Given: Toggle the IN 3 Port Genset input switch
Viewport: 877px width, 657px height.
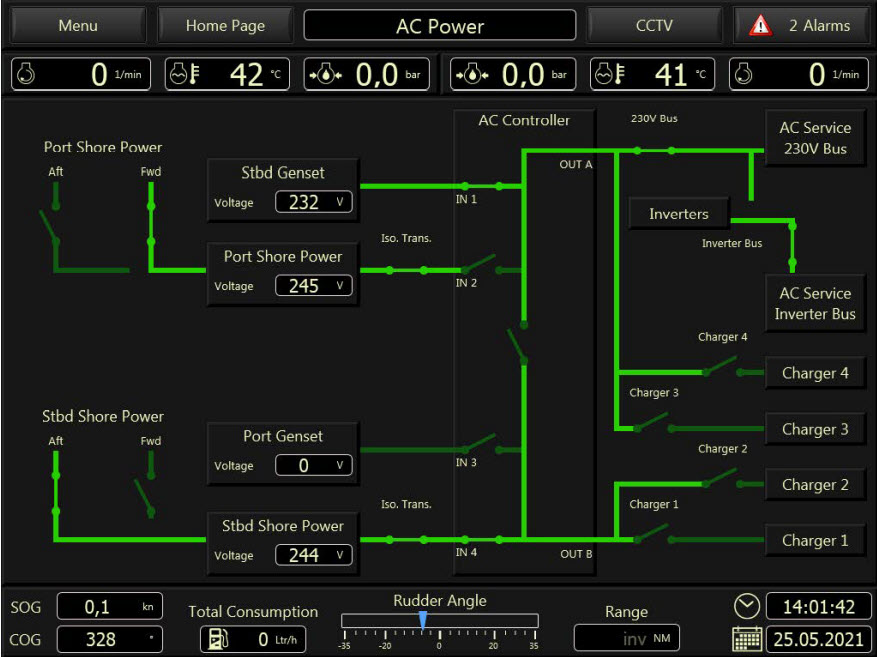Looking at the screenshot, I should [479, 443].
